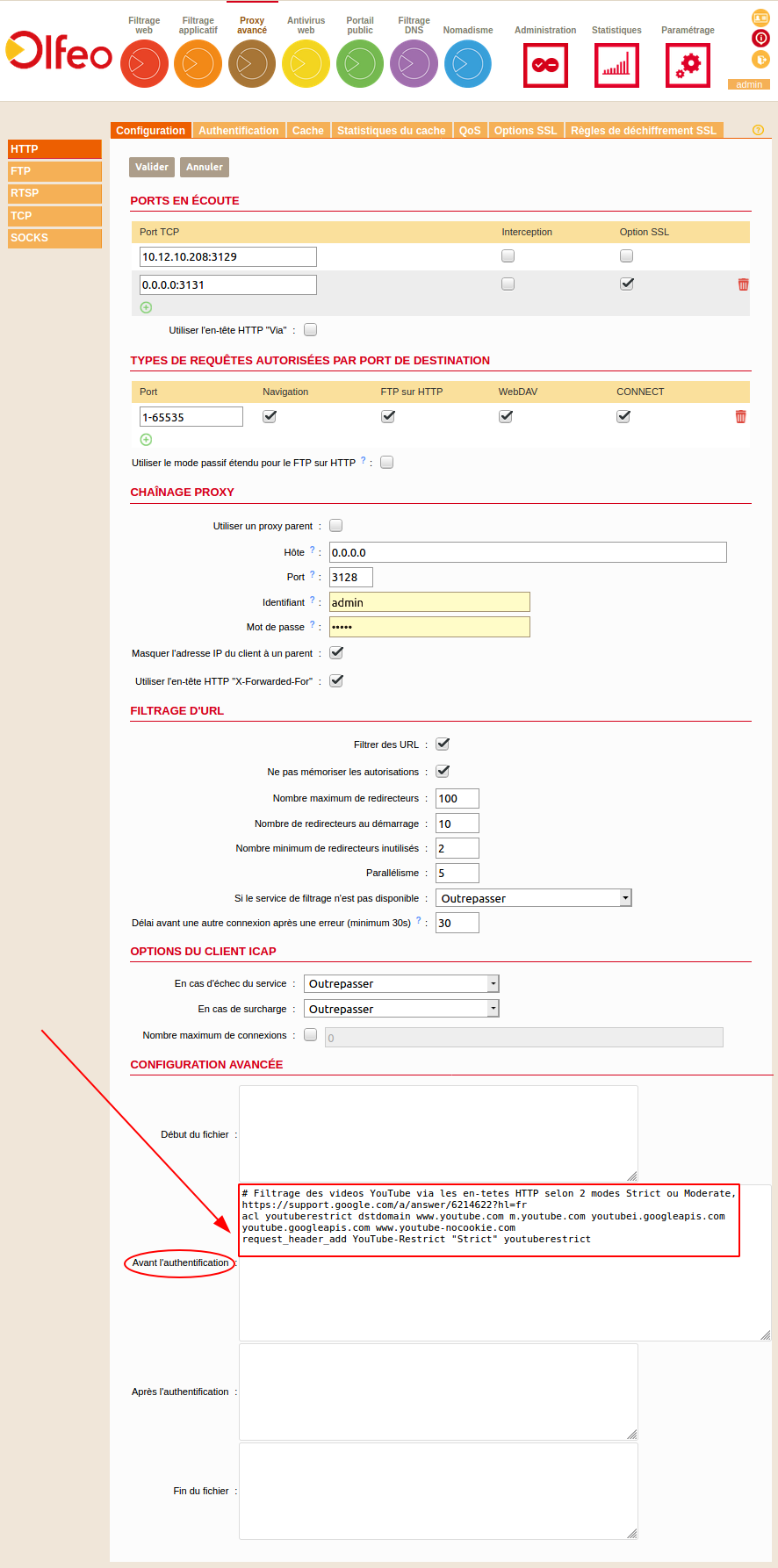Open the filtering service unavailable dropdown
This screenshot has height=1568, width=778.
pyautogui.click(x=534, y=898)
